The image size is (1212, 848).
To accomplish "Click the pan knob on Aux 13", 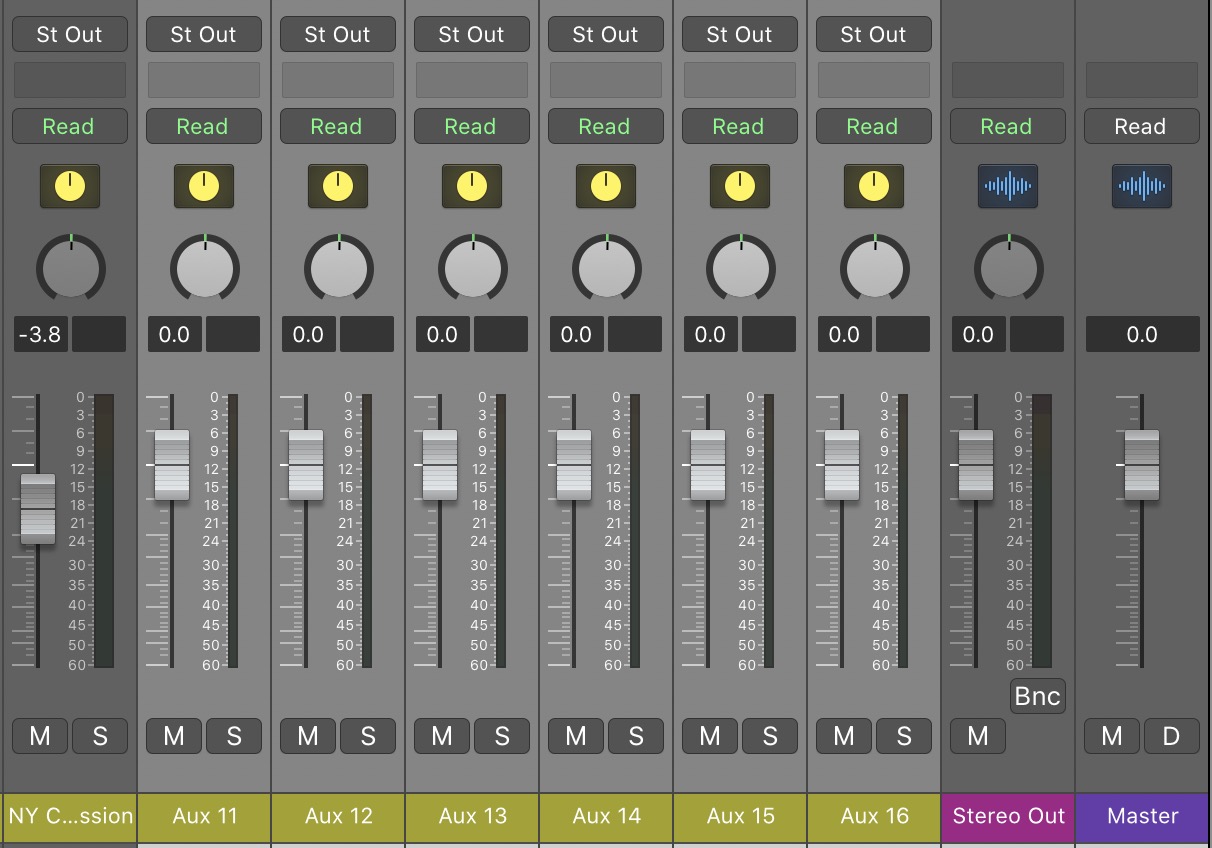I will tap(472, 268).
